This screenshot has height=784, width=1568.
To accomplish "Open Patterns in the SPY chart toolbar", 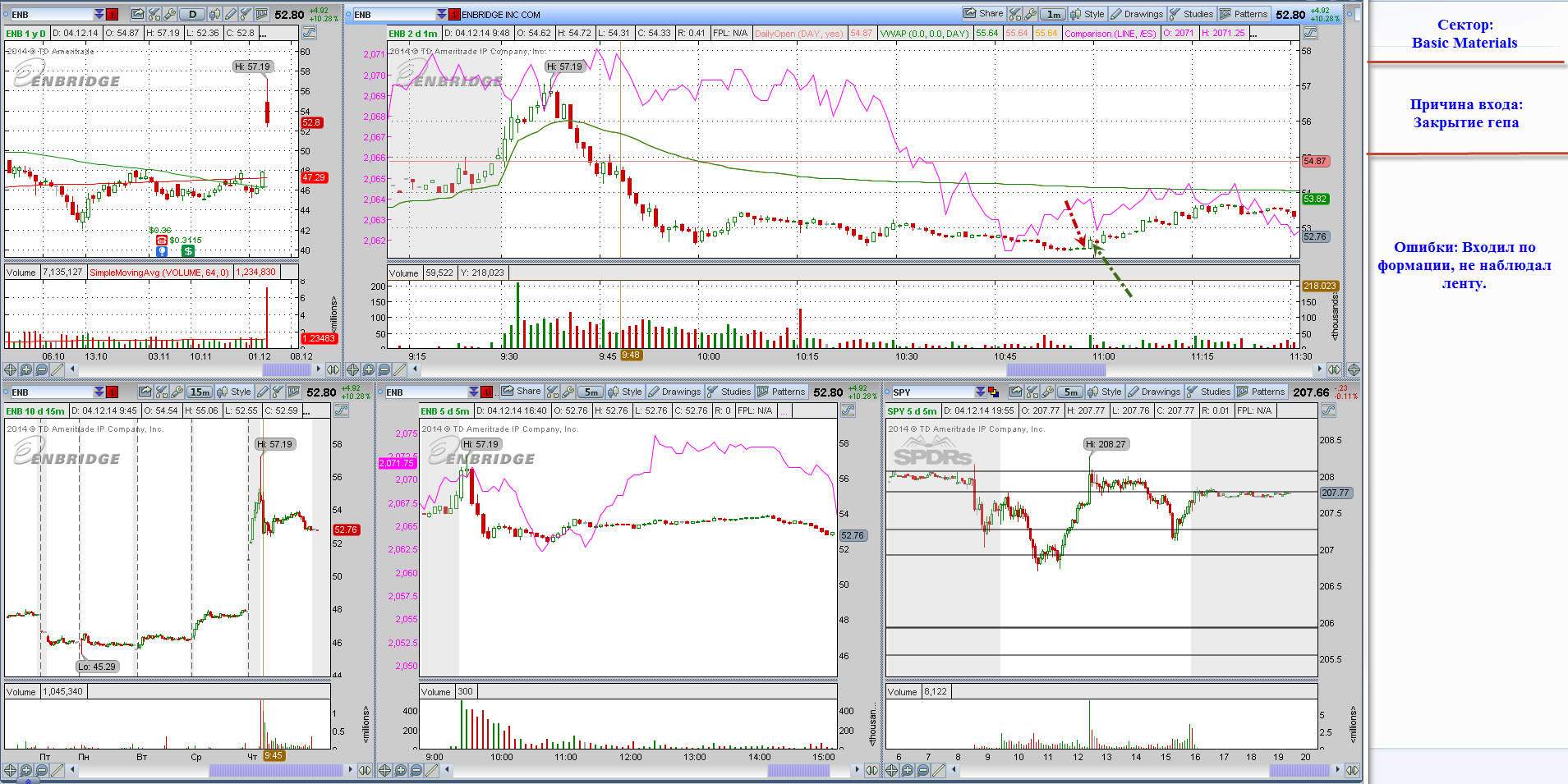I will click(x=1261, y=392).
